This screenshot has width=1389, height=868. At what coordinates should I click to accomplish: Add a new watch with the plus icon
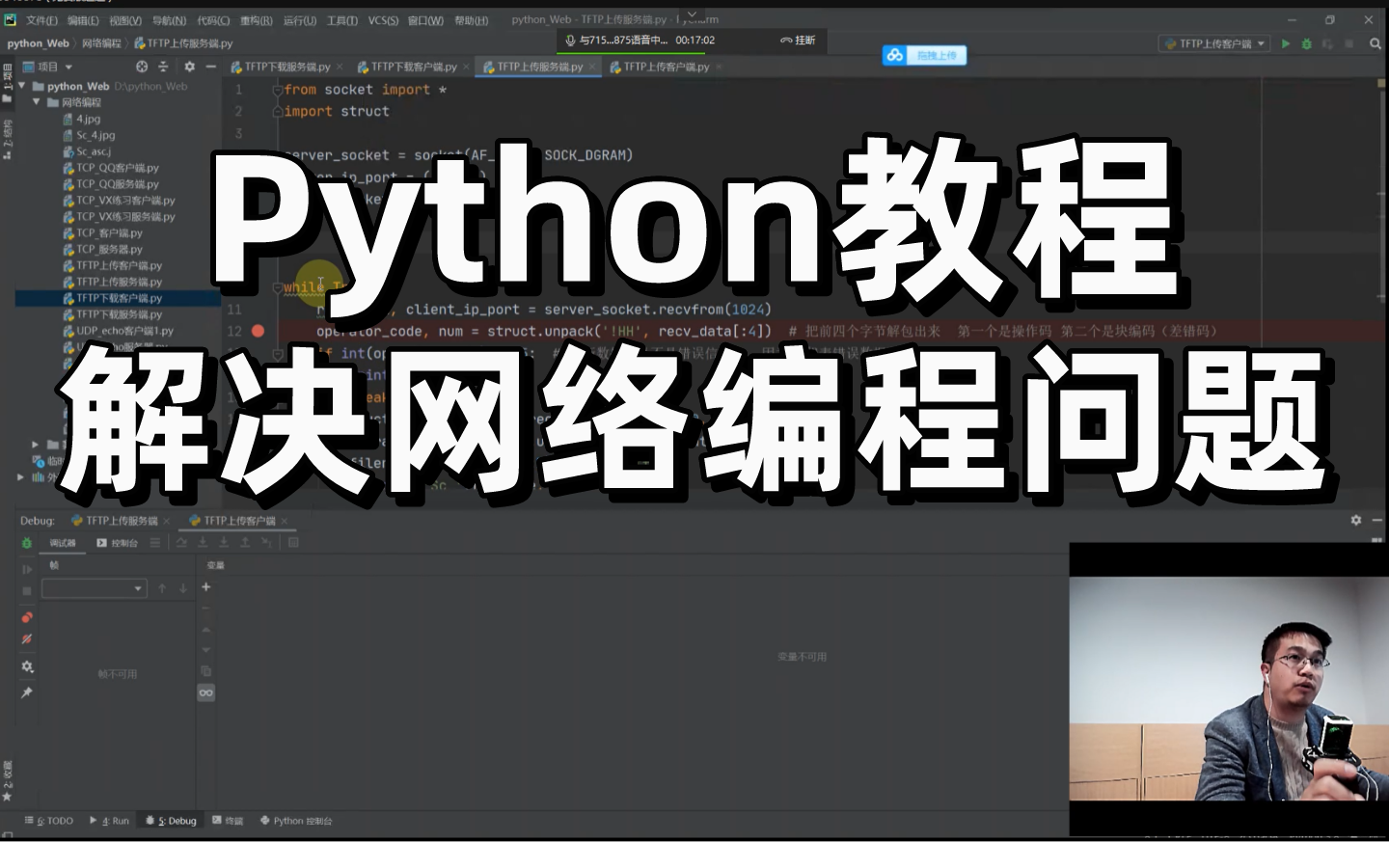pyautogui.click(x=205, y=586)
